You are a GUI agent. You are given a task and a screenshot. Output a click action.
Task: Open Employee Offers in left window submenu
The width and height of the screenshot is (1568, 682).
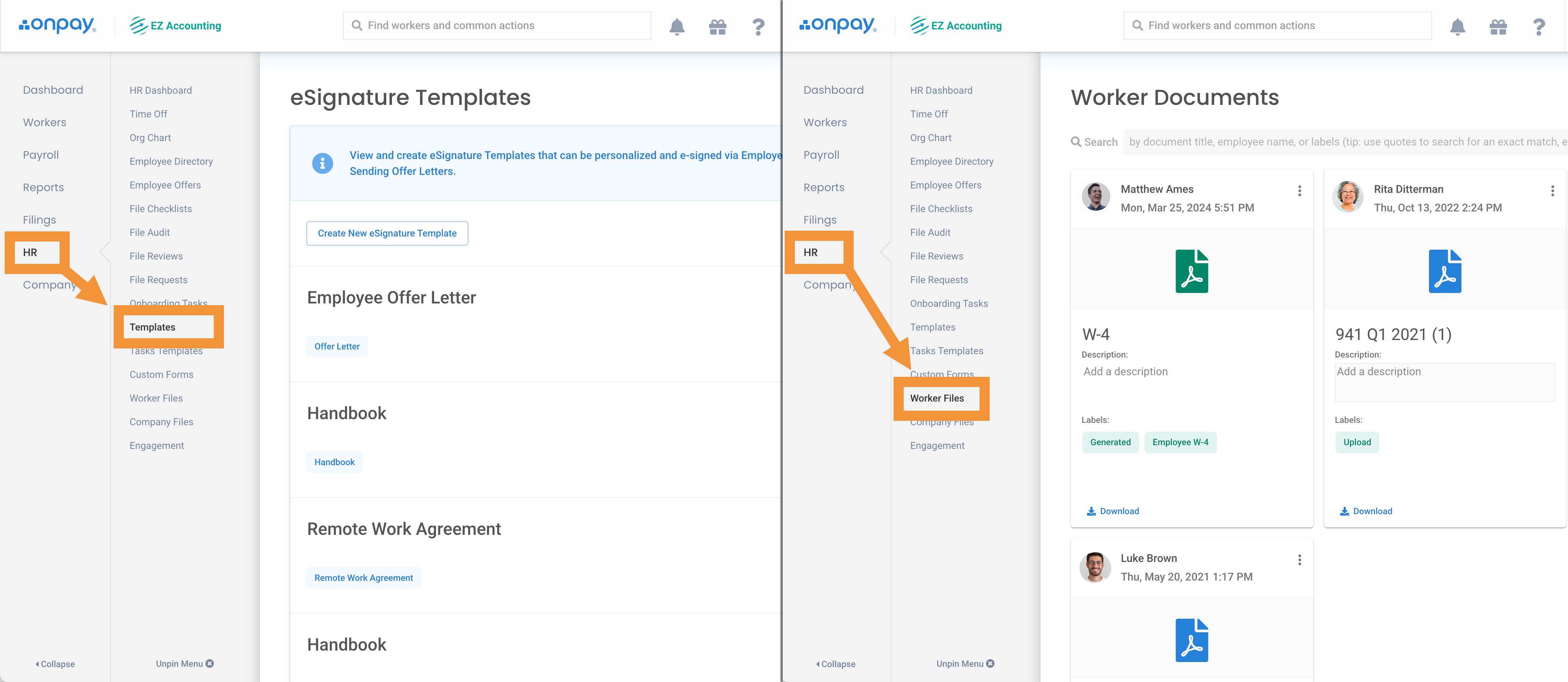point(165,185)
